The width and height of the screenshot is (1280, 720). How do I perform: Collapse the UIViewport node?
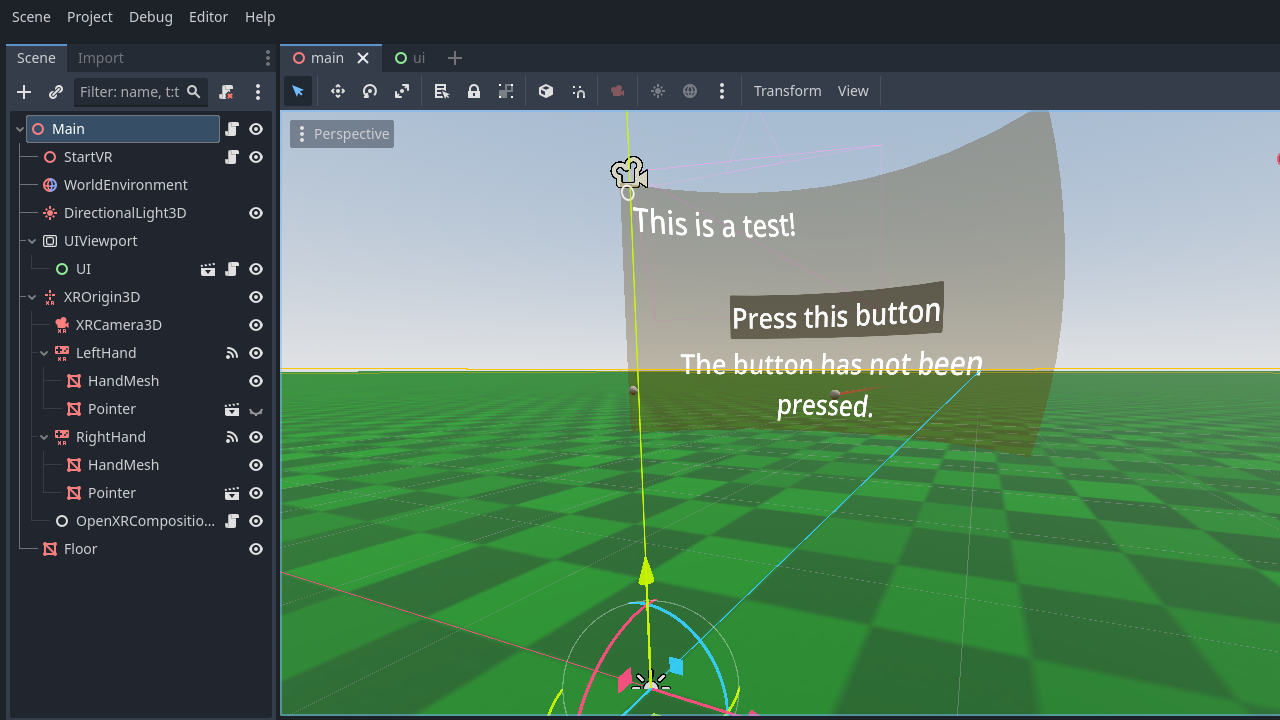coord(32,241)
